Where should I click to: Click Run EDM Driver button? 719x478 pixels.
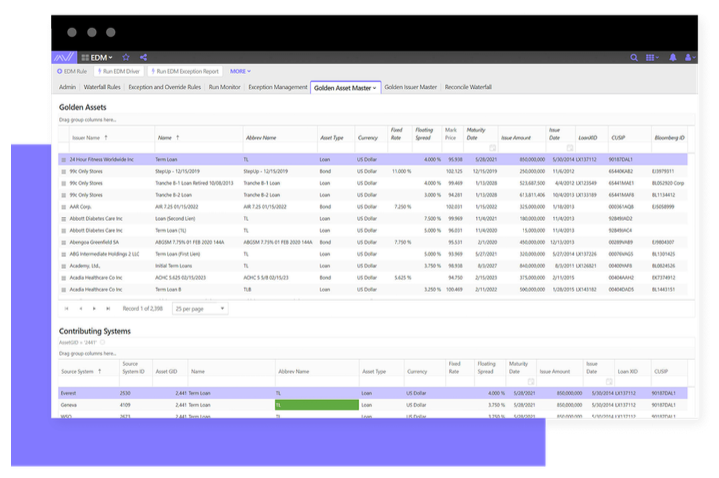[x=118, y=72]
